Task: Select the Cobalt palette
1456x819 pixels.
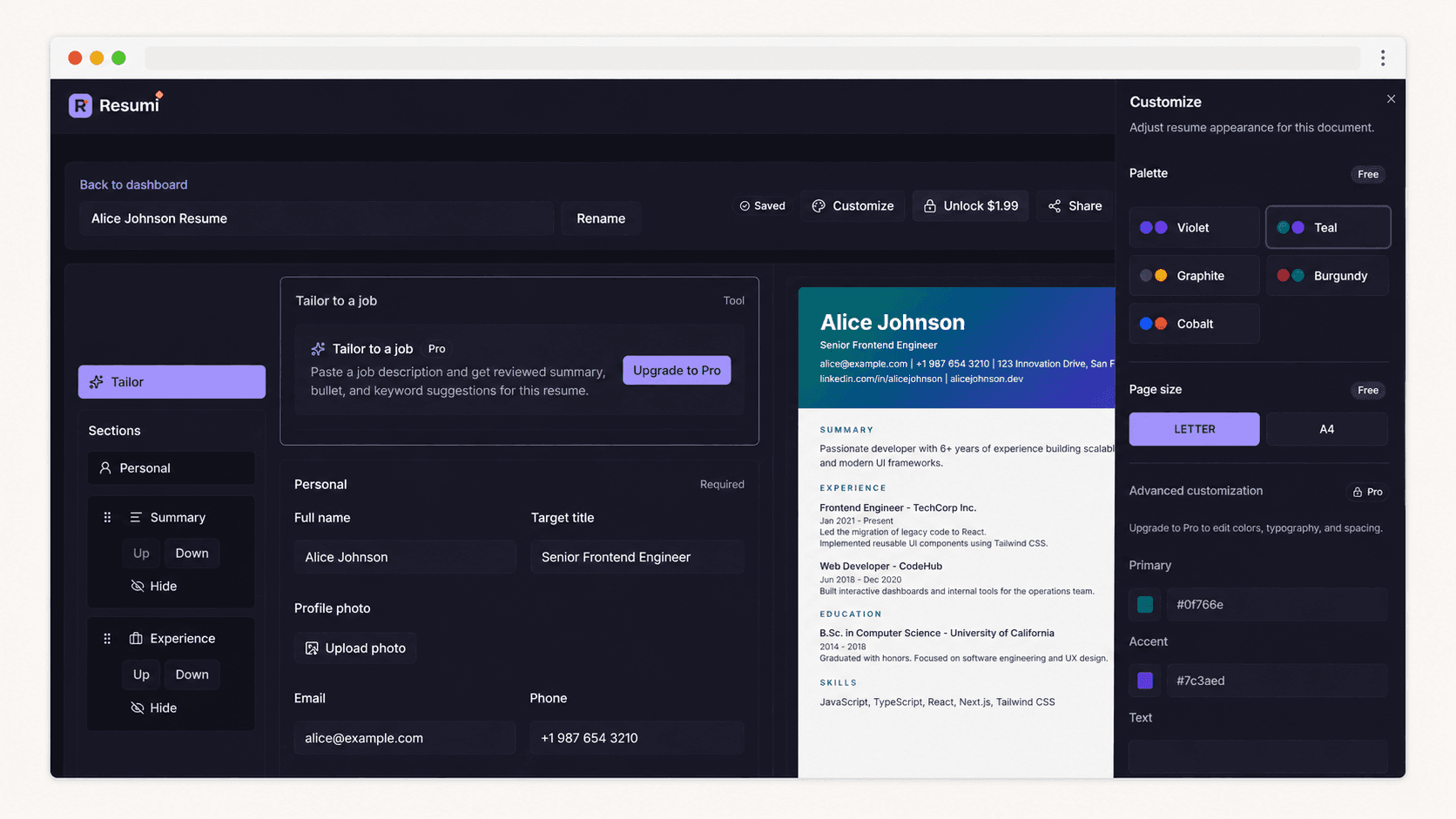Action: click(1194, 324)
